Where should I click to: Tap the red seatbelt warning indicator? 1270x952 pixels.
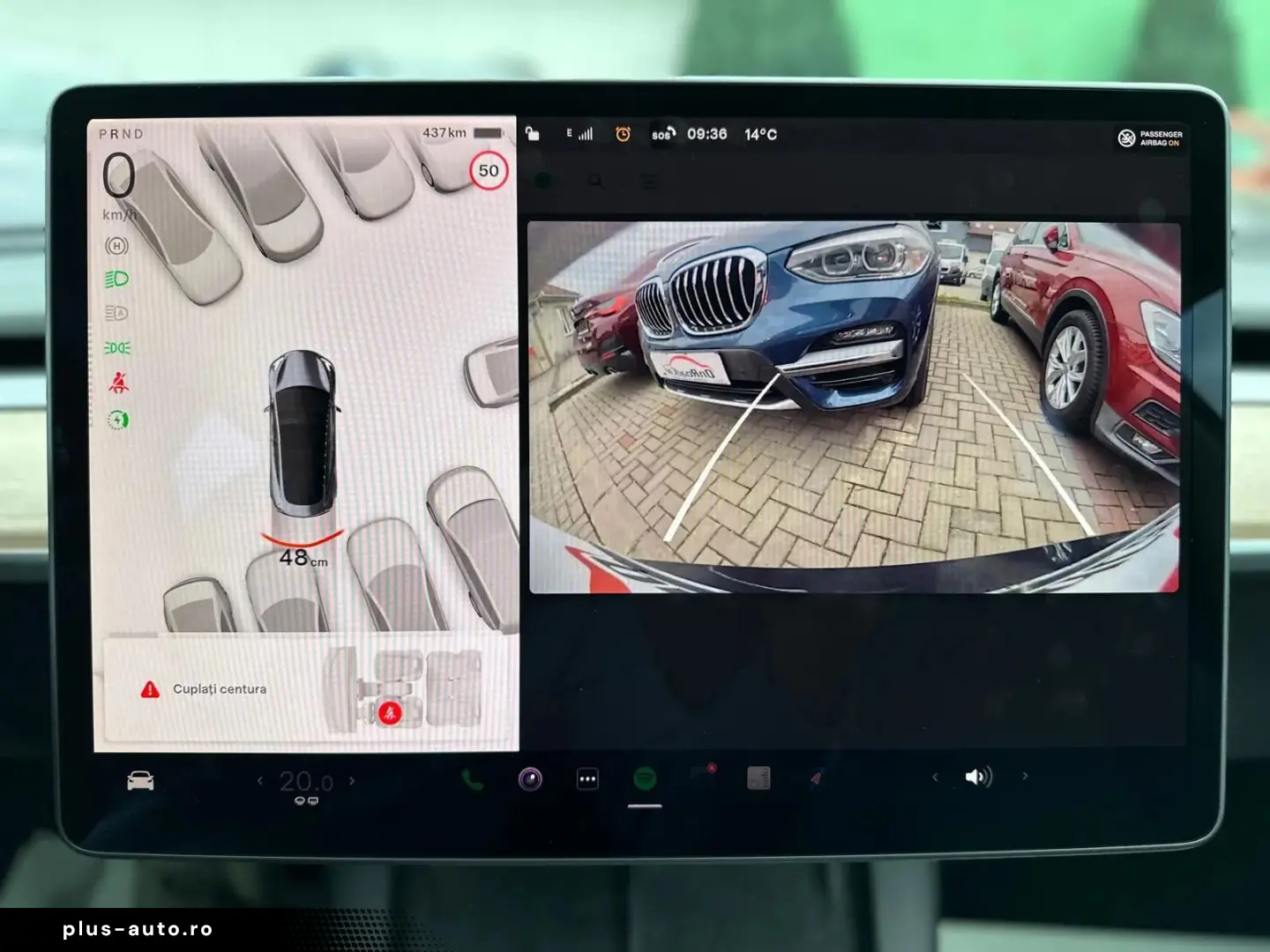(118, 383)
